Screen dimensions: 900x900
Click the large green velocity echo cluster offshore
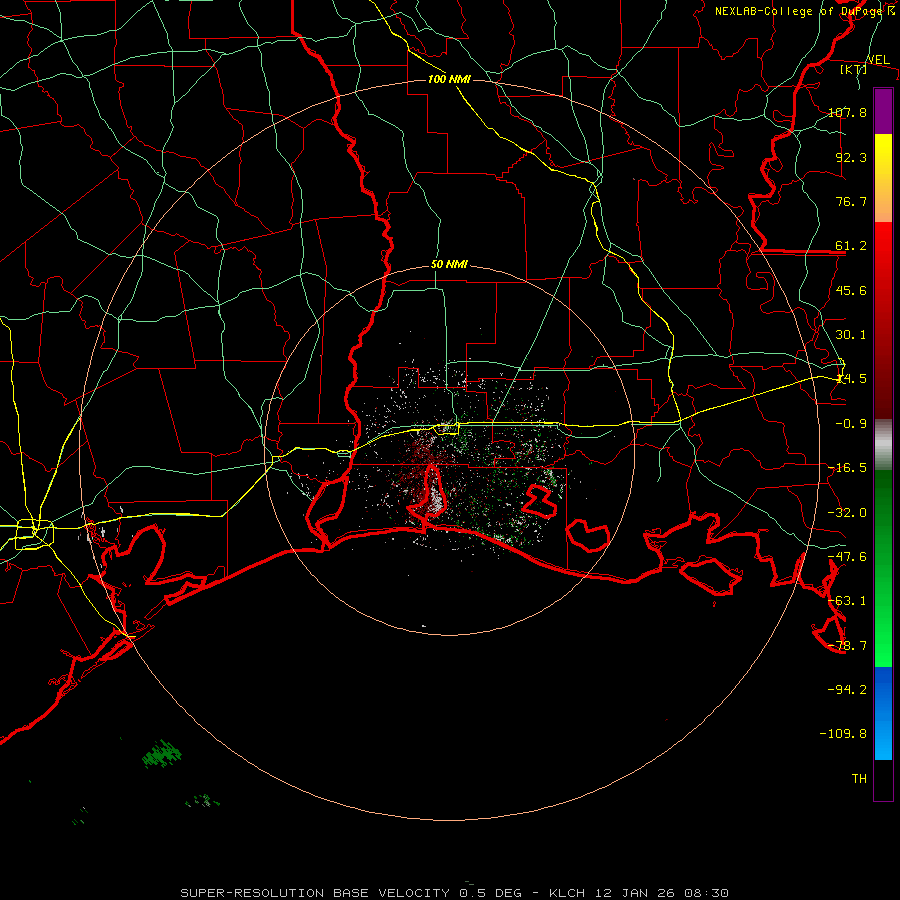point(162,754)
